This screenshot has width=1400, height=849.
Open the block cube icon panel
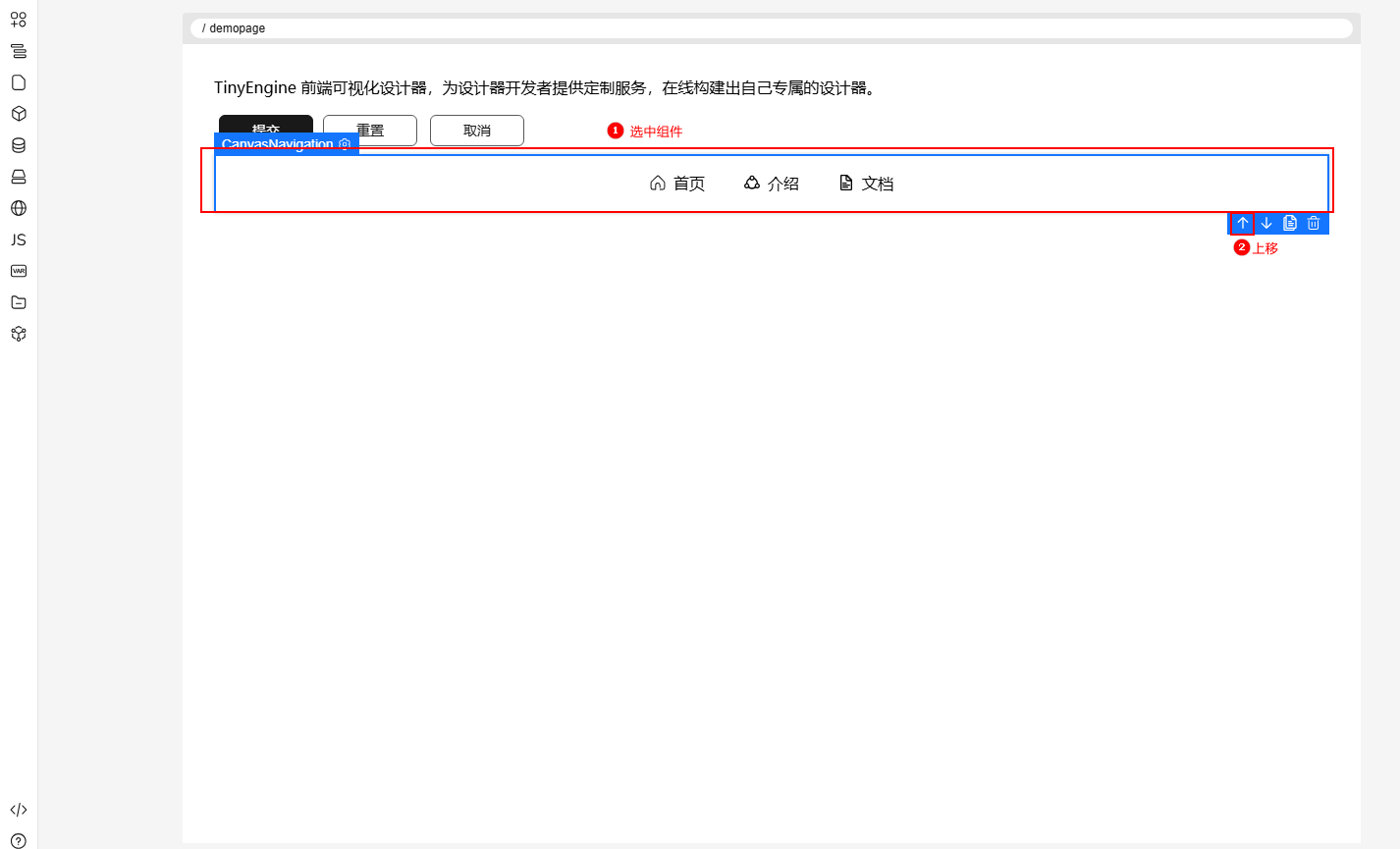(19, 114)
